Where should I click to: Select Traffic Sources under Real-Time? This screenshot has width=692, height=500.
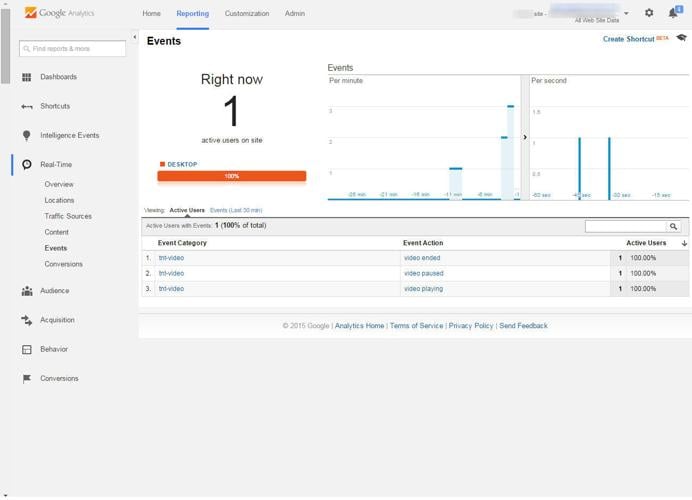click(x=68, y=216)
